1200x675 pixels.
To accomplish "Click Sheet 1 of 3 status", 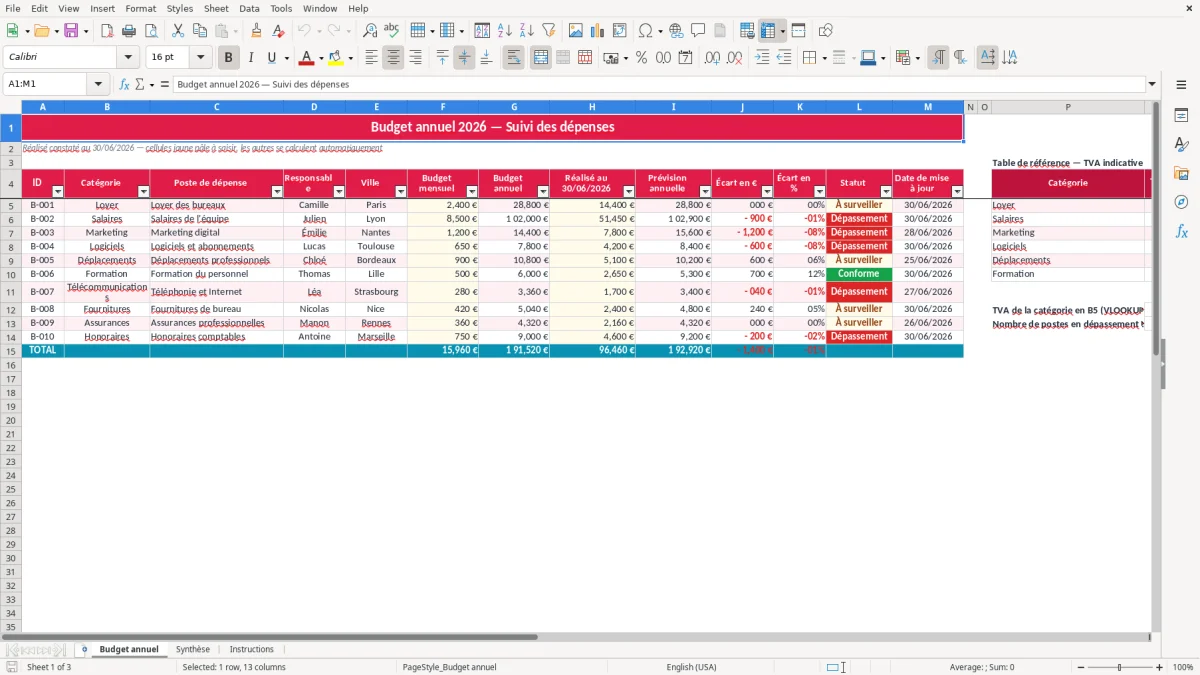I will (x=49, y=667).
